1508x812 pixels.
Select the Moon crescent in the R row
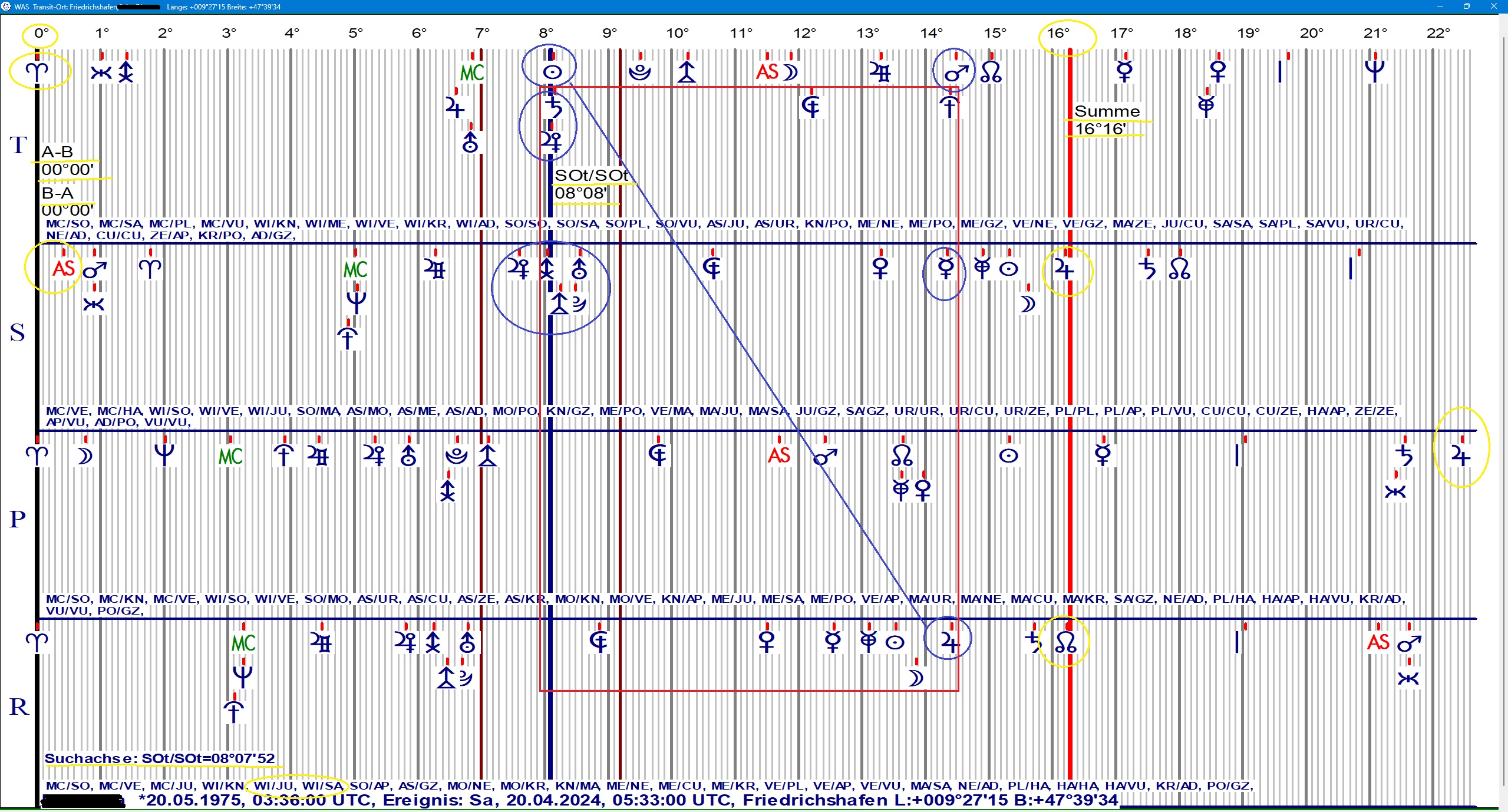click(x=915, y=678)
